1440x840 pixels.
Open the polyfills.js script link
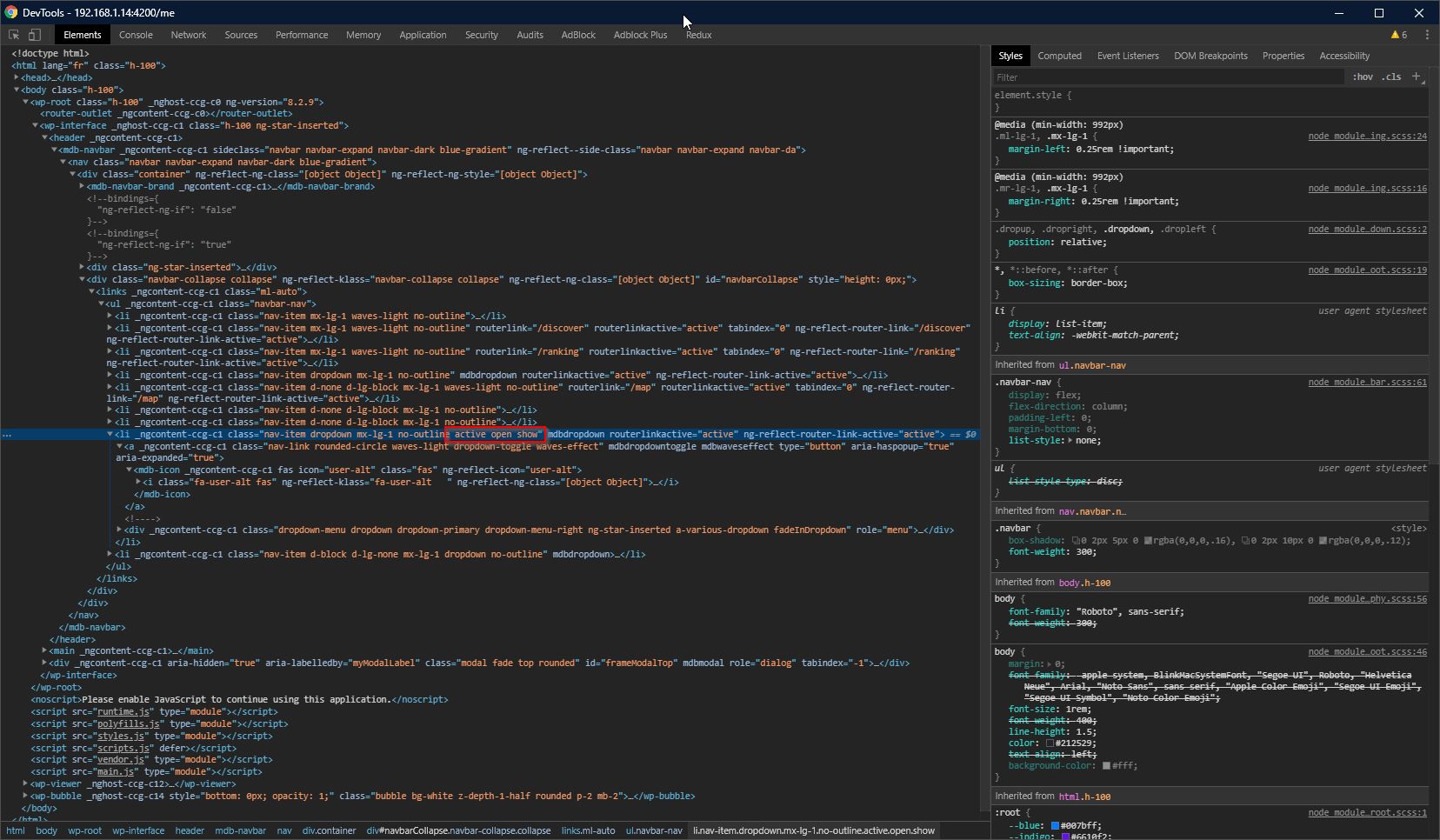[128, 723]
